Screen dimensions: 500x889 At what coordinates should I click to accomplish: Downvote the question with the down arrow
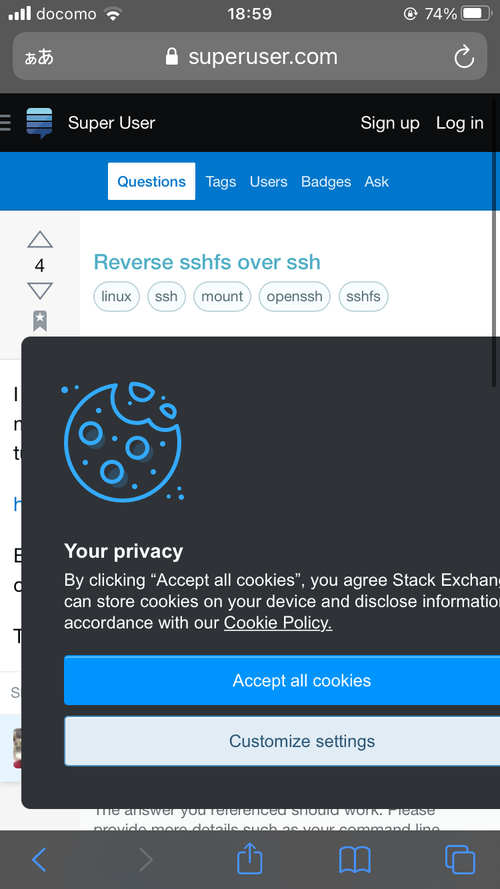[40, 290]
